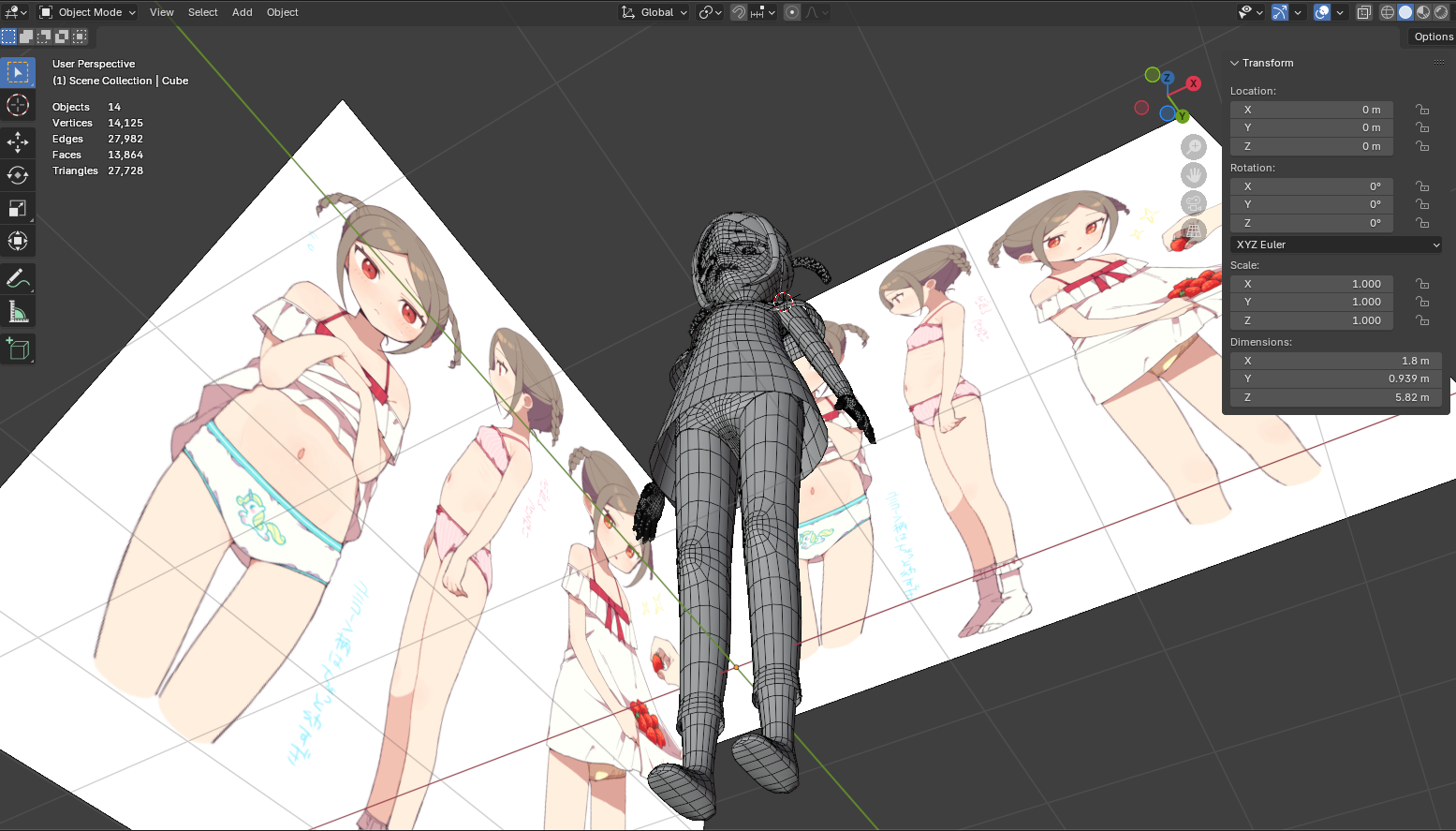The image size is (1456, 831).
Task: Select the Move tool
Action: tap(18, 142)
